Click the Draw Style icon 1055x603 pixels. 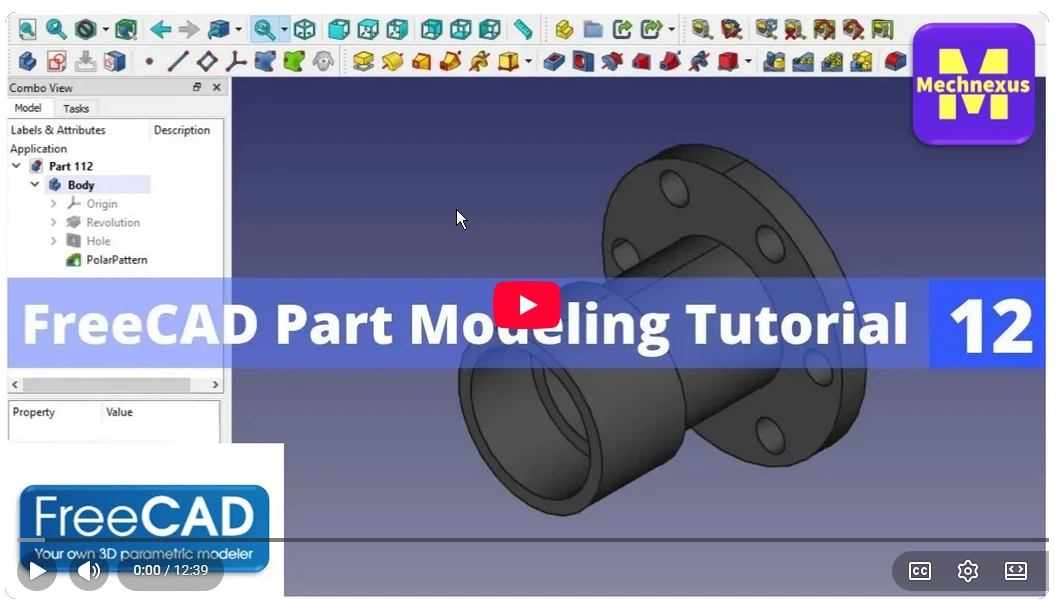85,29
